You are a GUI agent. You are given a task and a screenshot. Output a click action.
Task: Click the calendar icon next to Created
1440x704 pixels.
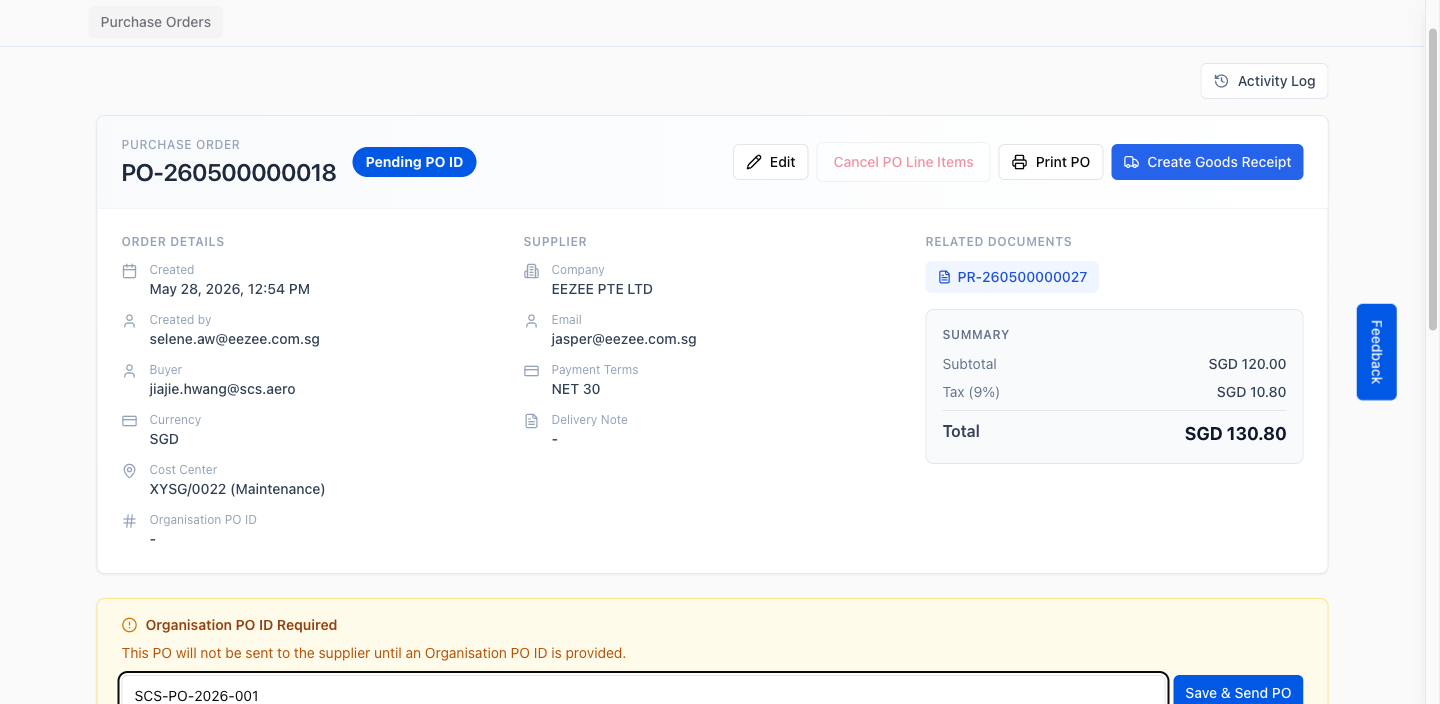[x=129, y=271]
